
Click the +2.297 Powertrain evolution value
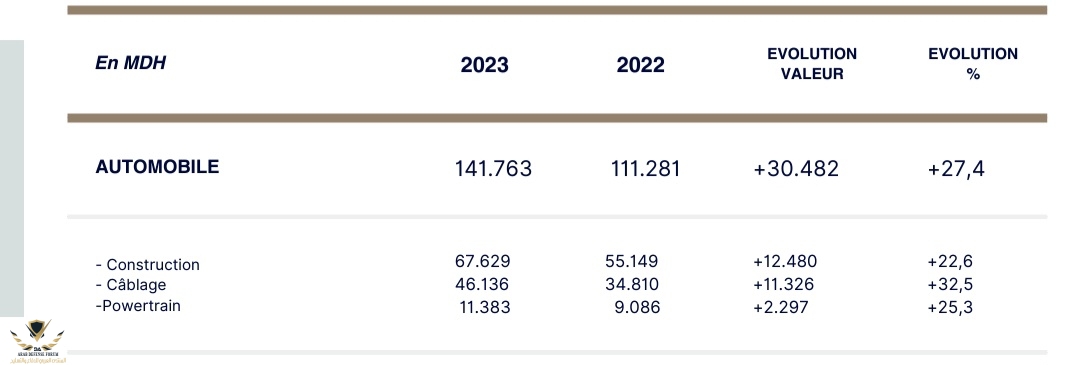click(x=780, y=307)
